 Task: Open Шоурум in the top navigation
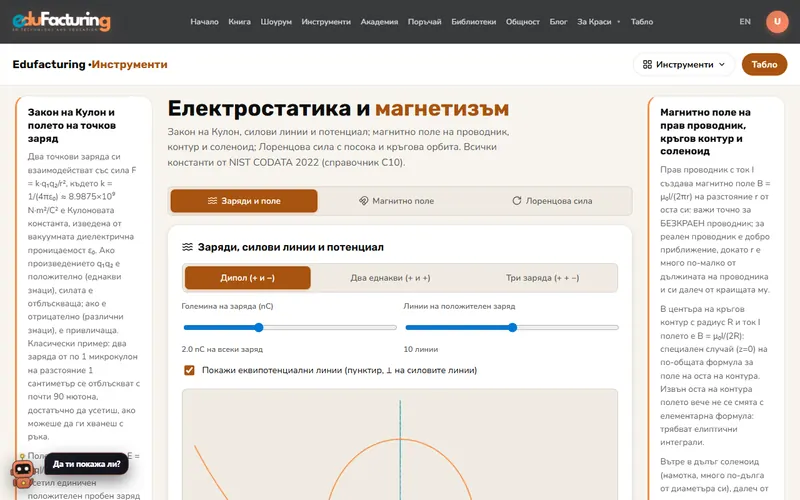pos(276,21)
